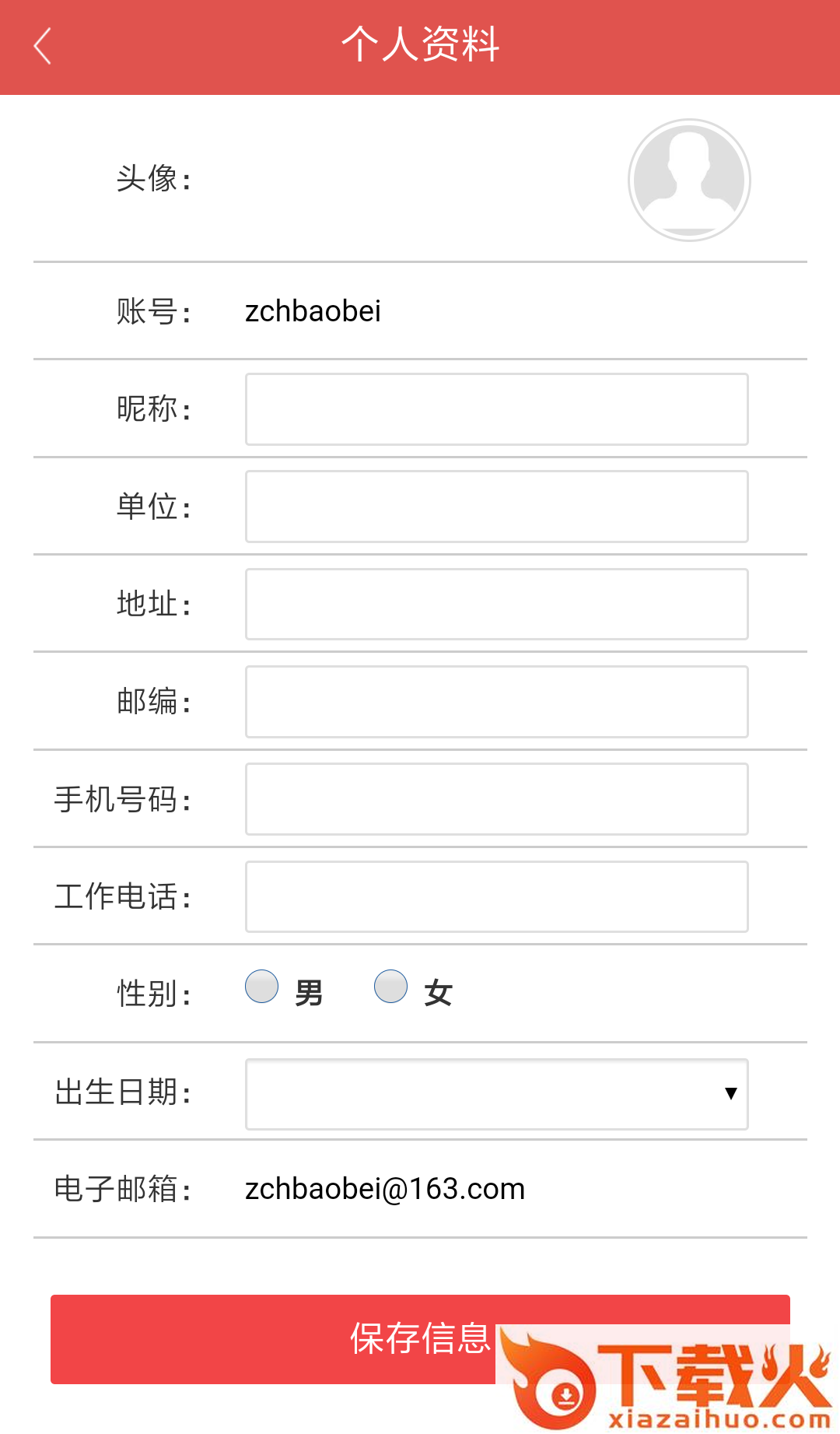Viewport: 840px width, 1434px height.
Task: Tap the account name zchbaobei
Action: [x=313, y=311]
